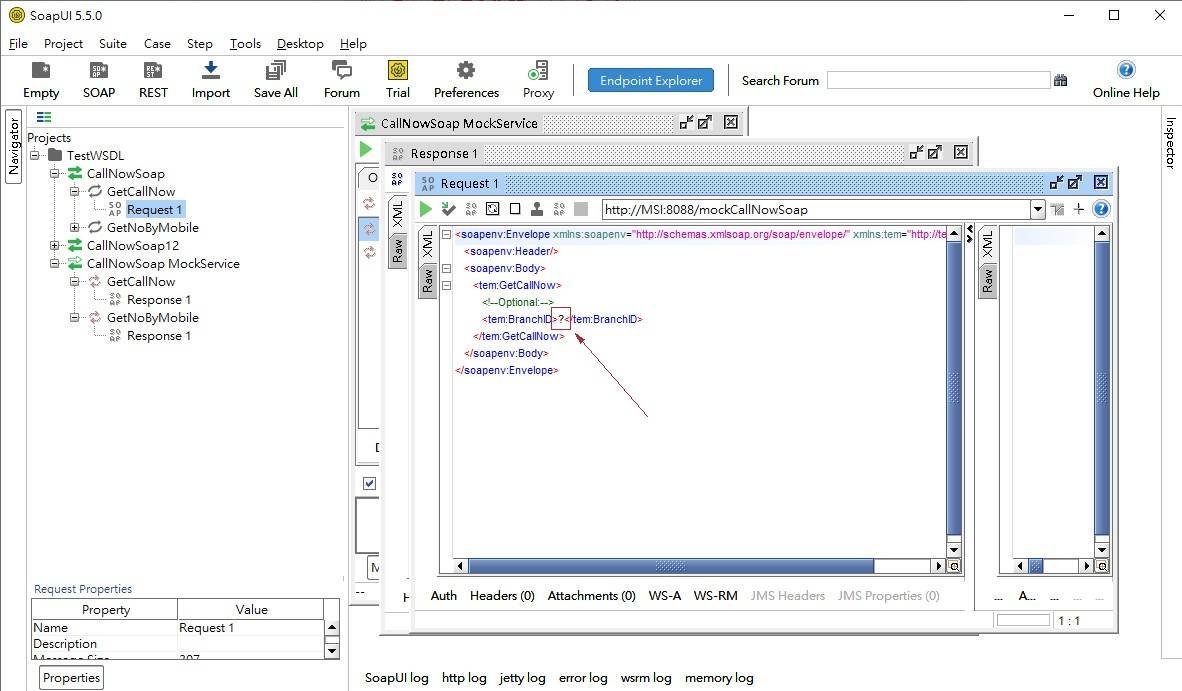Image resolution: width=1182 pixels, height=691 pixels.
Task: Click the Save All icon
Action: pos(275,72)
